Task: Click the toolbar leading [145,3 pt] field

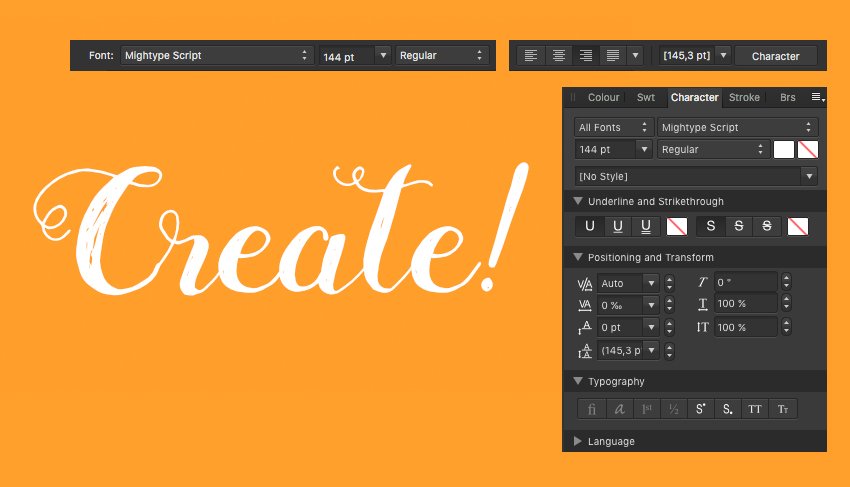Action: pos(686,55)
